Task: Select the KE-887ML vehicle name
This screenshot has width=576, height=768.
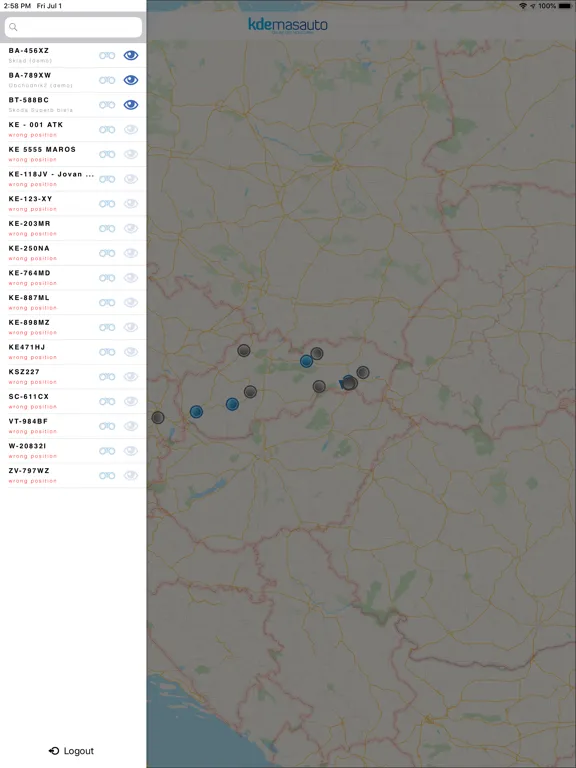Action: point(29,298)
